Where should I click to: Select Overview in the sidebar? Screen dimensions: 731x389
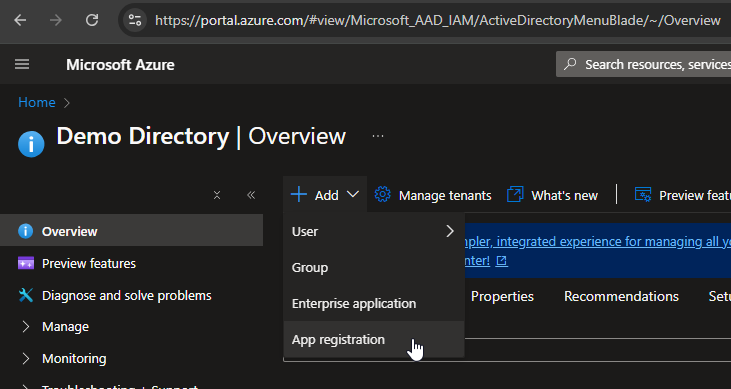coord(131,231)
